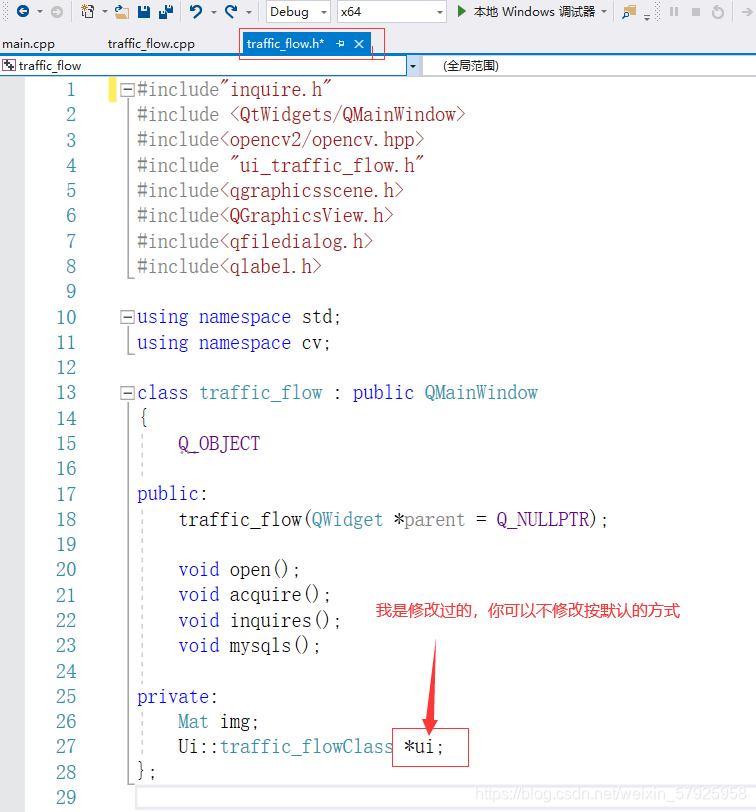Click the Open File folder icon
Viewport: 756px width, 812px height.
(x=122, y=11)
